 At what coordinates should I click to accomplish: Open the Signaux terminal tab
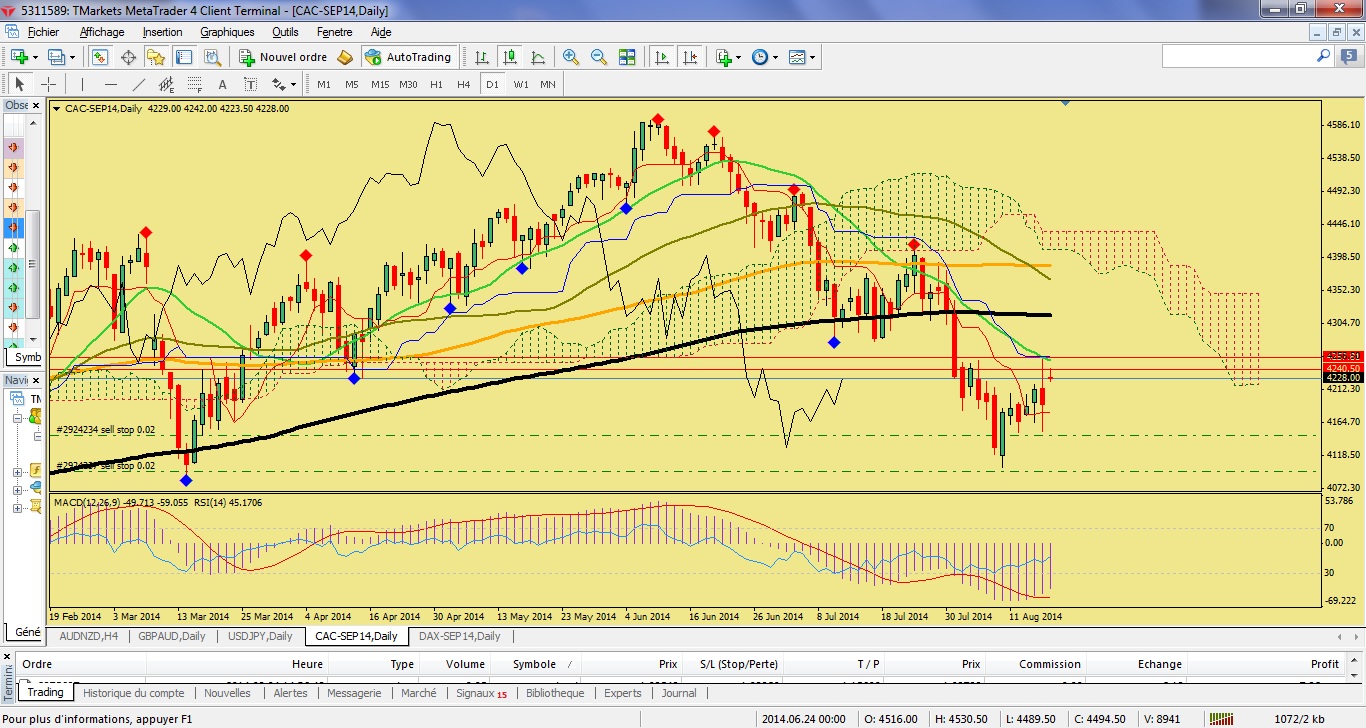click(x=481, y=693)
